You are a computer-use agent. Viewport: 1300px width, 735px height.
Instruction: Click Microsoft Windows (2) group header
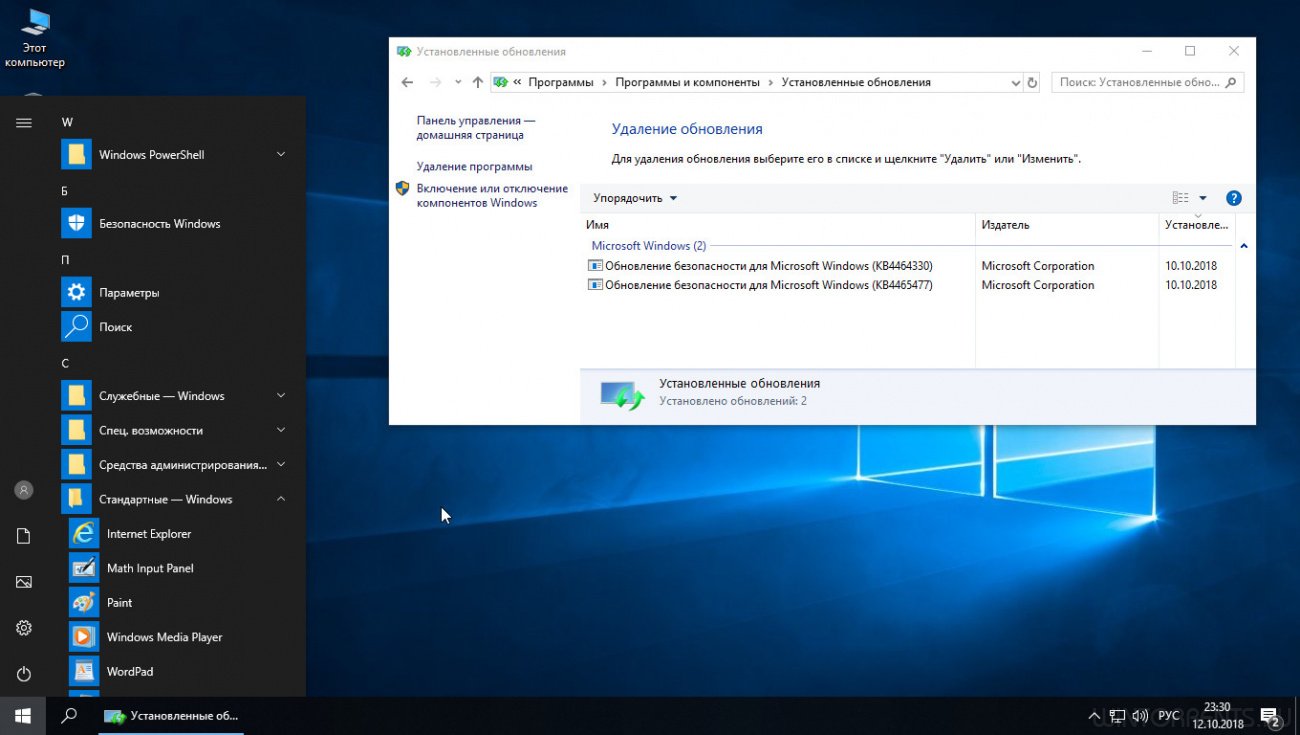pyautogui.click(x=649, y=246)
